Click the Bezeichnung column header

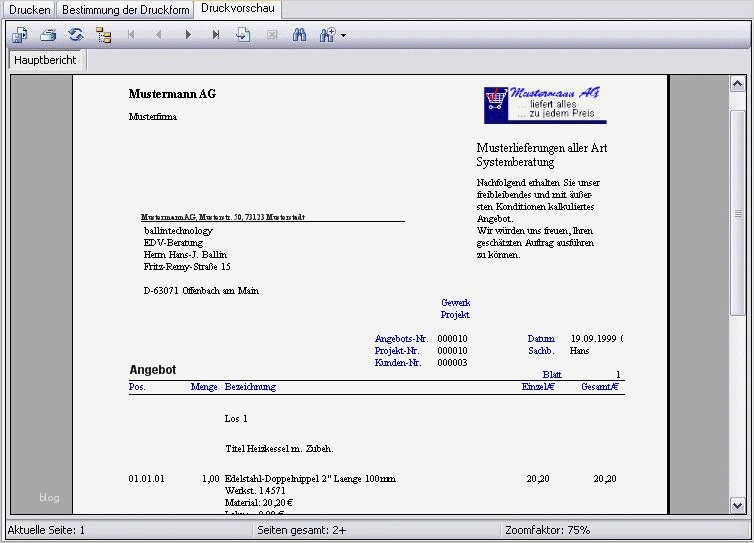point(250,387)
